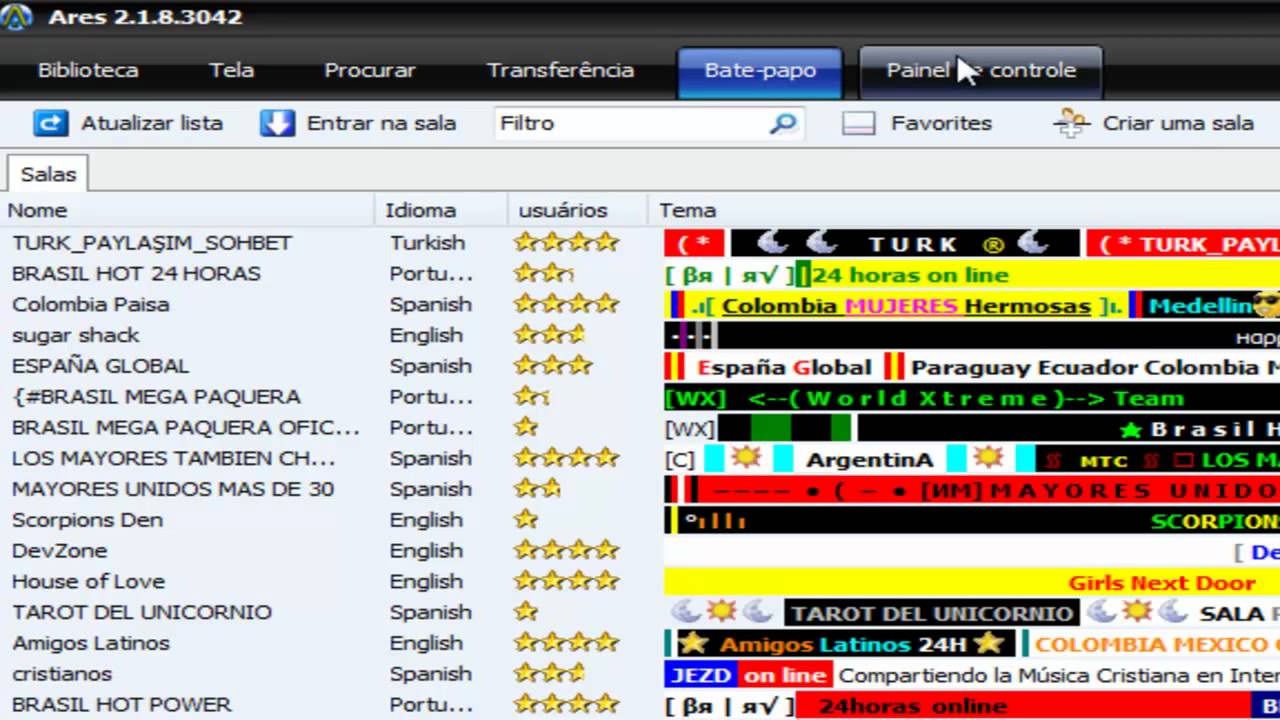Select the Salas sub-tab
The height and width of the screenshot is (720, 1280).
pos(48,174)
